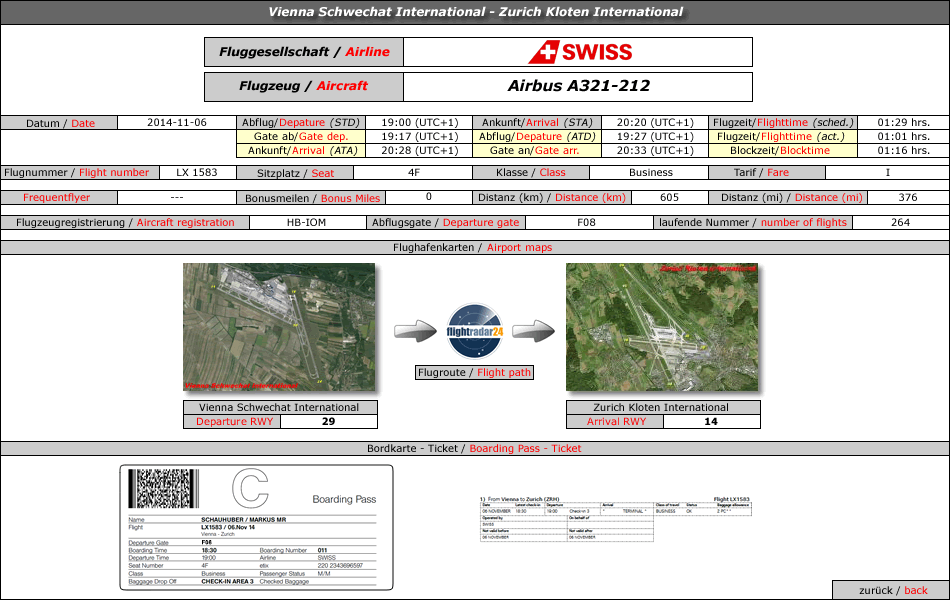Open the boarding pass image

(256, 527)
